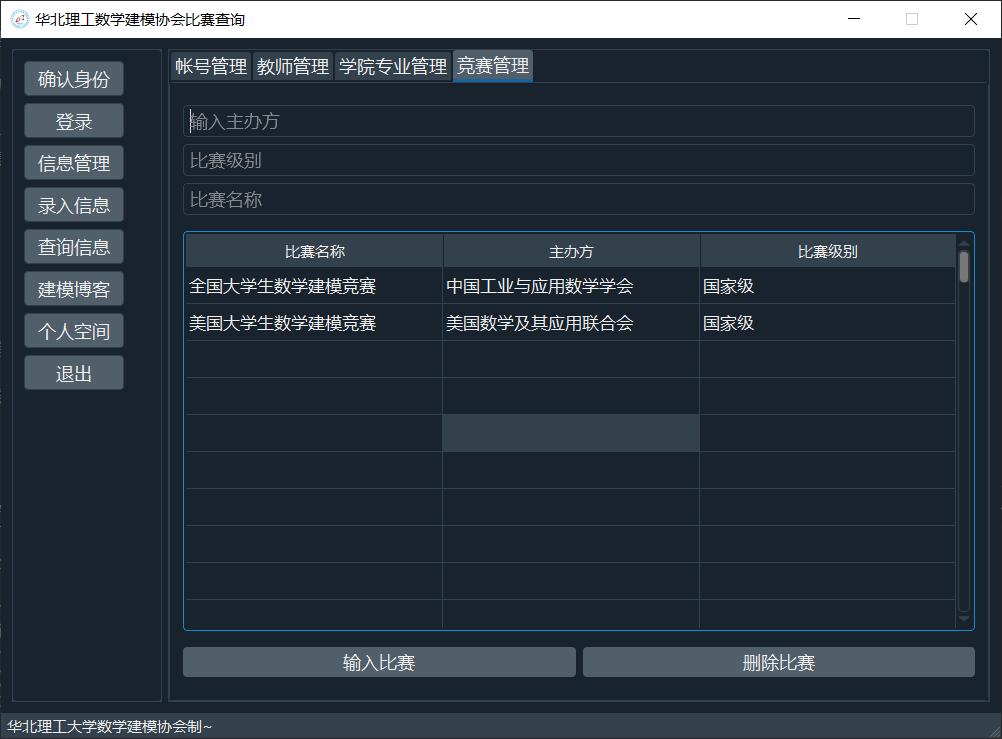1002x739 pixels.
Task: Sort by the 比赛名称 column header
Action: click(x=314, y=252)
